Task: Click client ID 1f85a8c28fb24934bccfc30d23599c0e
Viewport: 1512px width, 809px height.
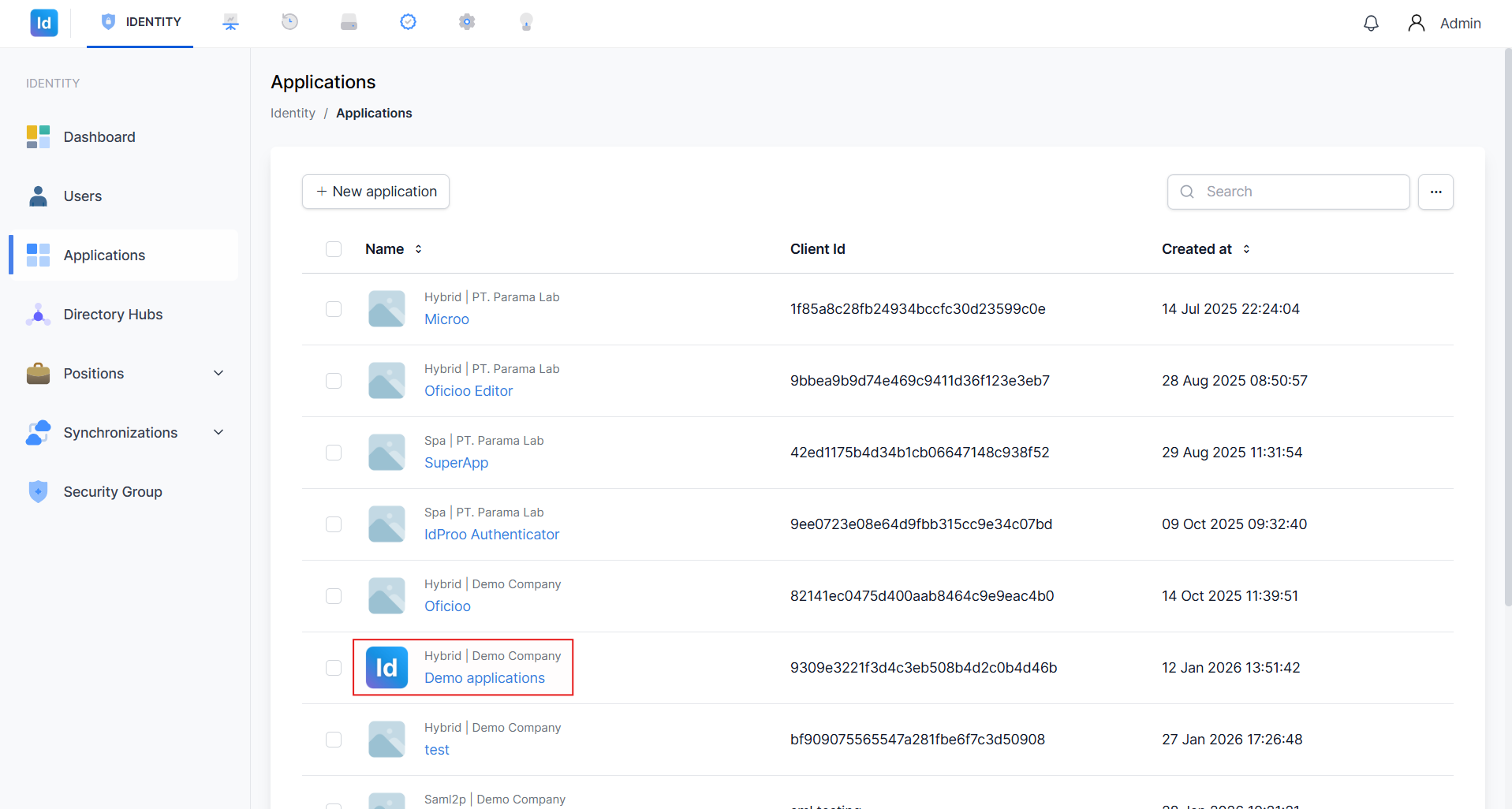Action: pyautogui.click(x=918, y=309)
